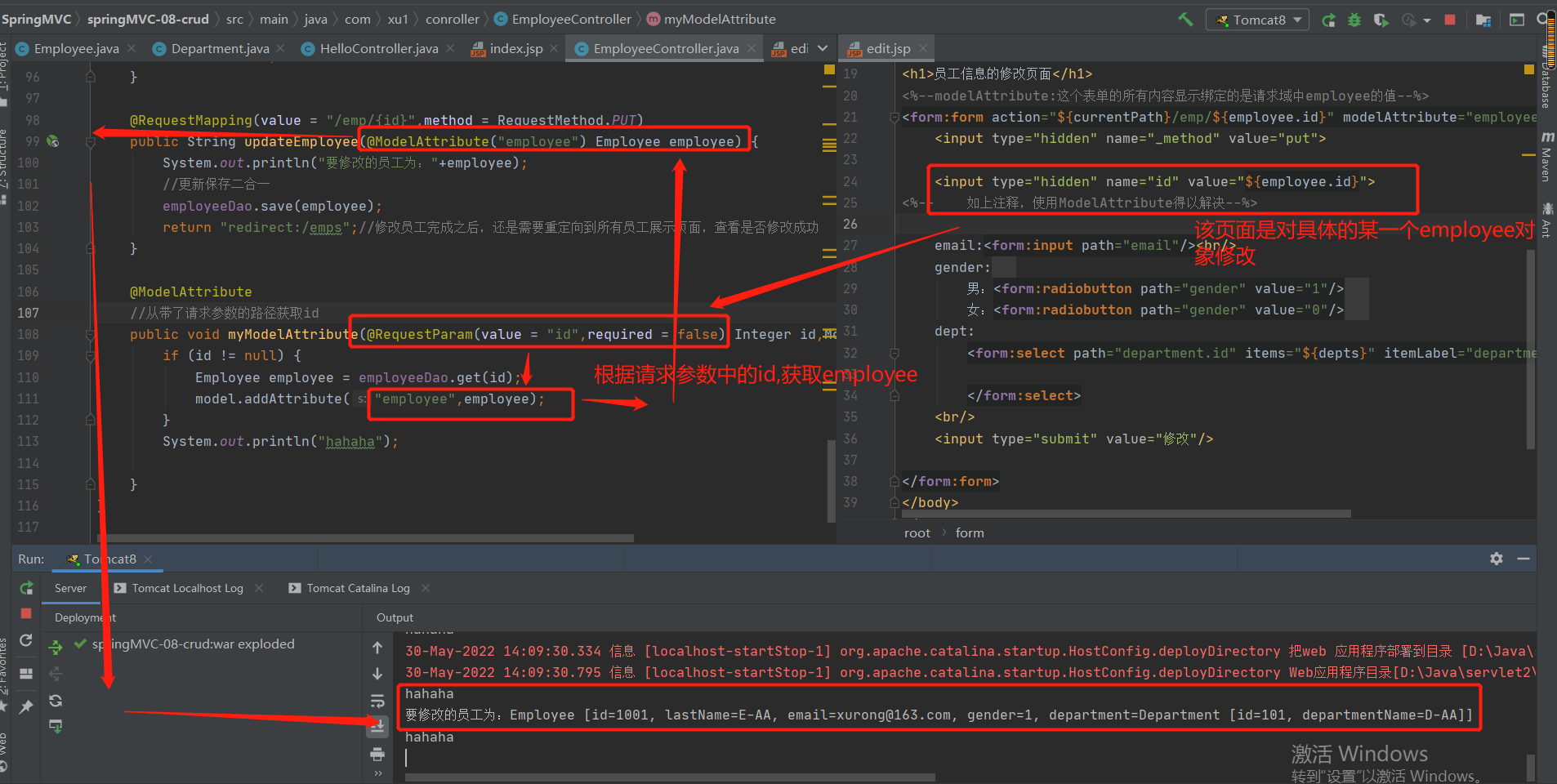Close the Tomcat Catalina Log tab
The image size is (1557, 784).
pyautogui.click(x=425, y=588)
